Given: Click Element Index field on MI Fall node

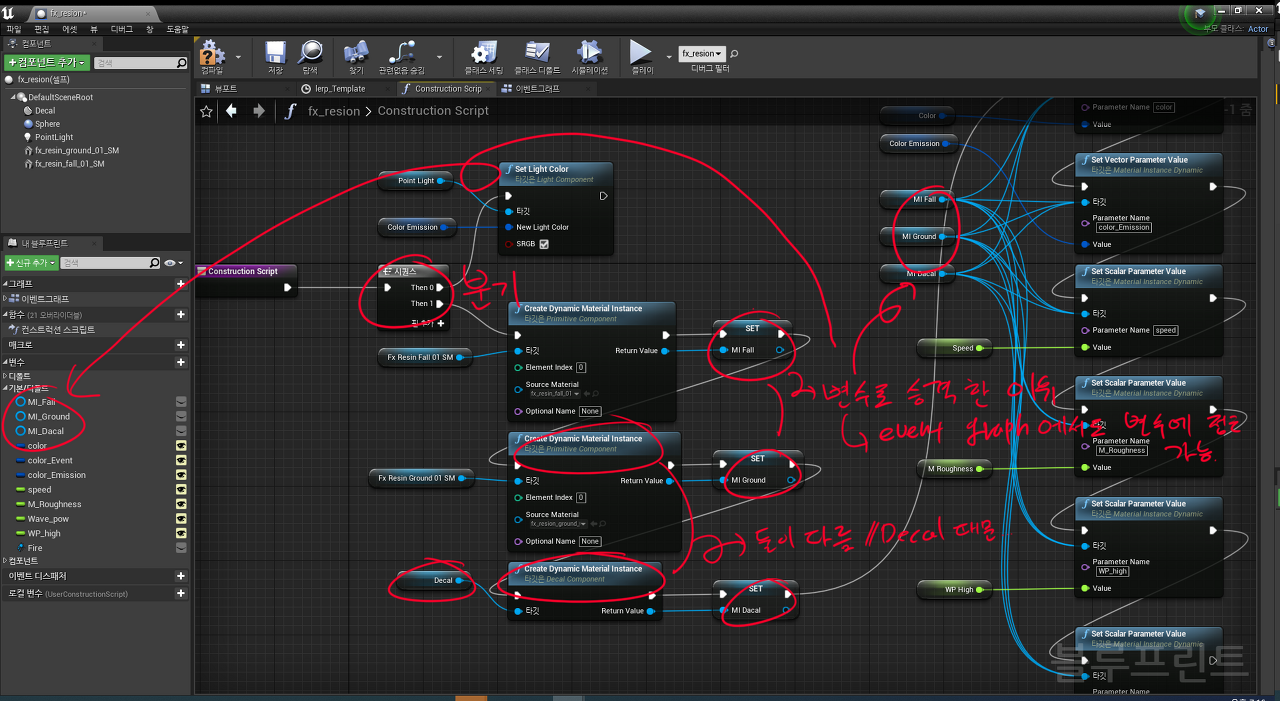Looking at the screenshot, I should 581,368.
